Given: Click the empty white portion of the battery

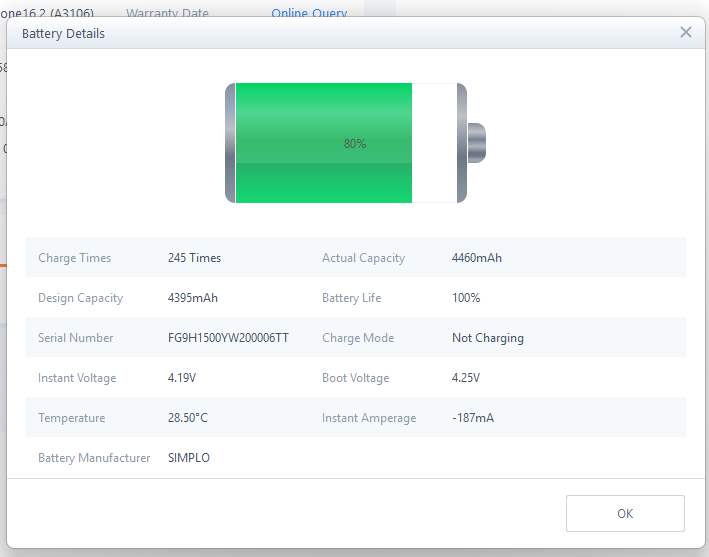Looking at the screenshot, I should coord(434,143).
